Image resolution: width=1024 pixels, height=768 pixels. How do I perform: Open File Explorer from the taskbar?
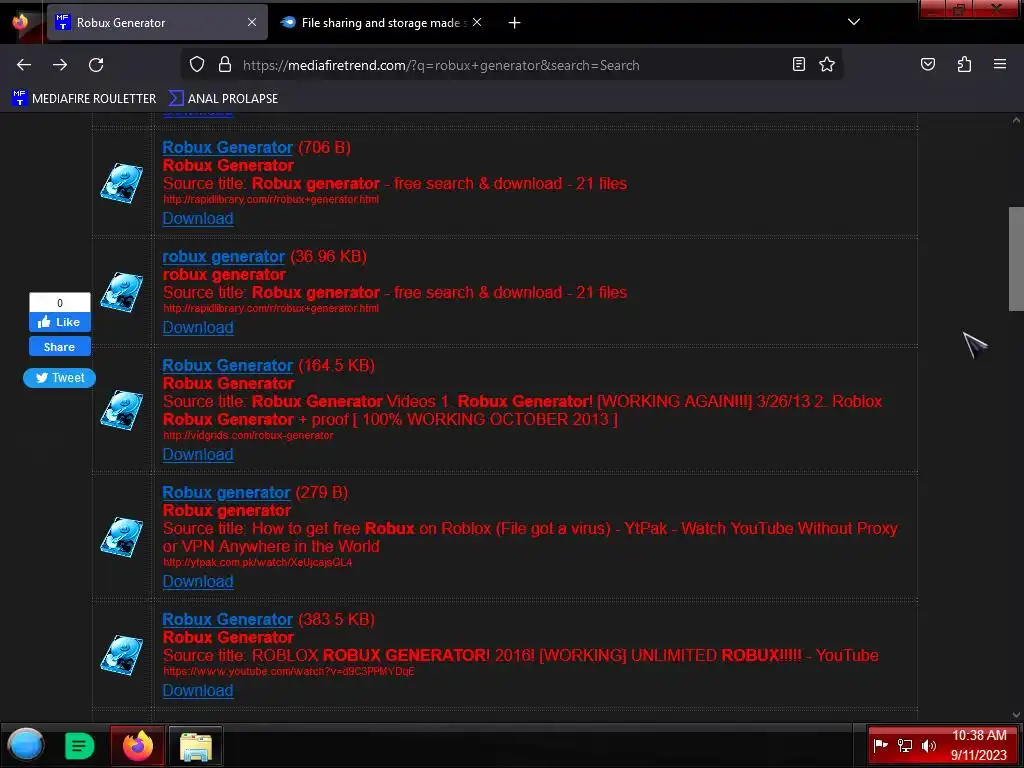click(195, 746)
